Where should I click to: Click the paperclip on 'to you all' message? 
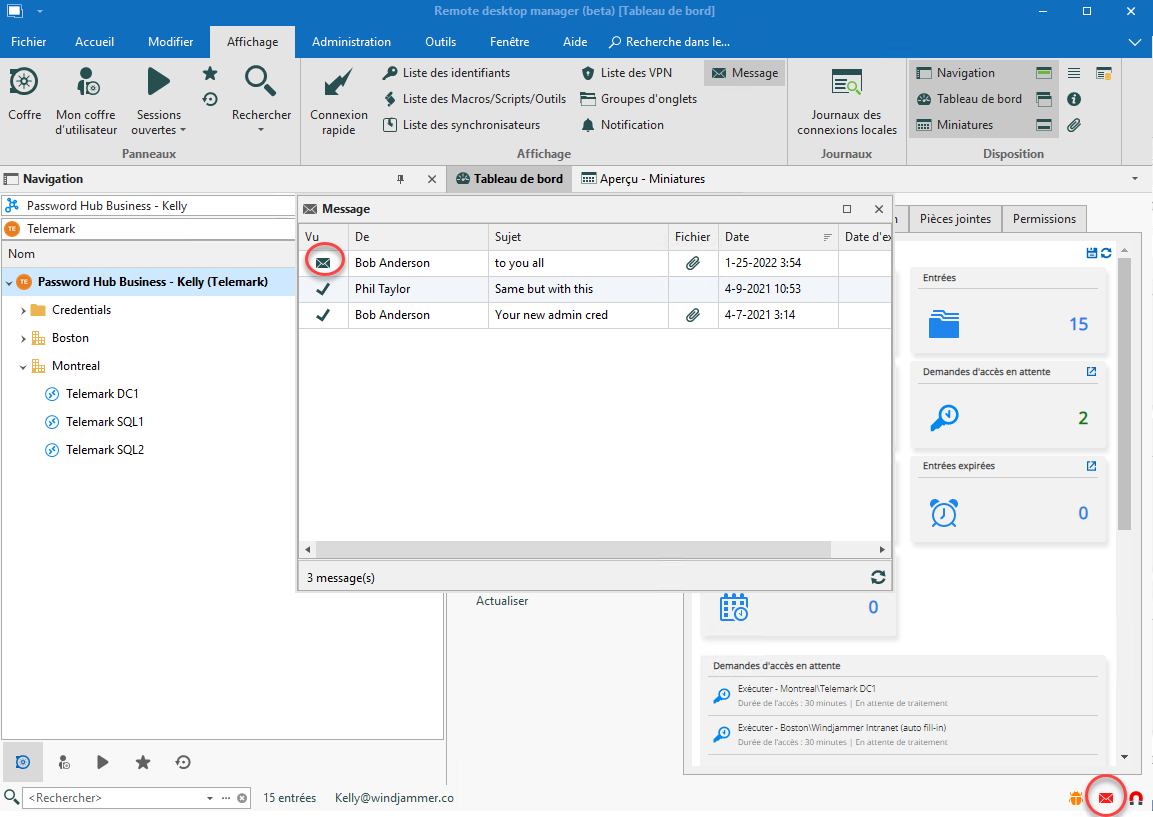692,263
